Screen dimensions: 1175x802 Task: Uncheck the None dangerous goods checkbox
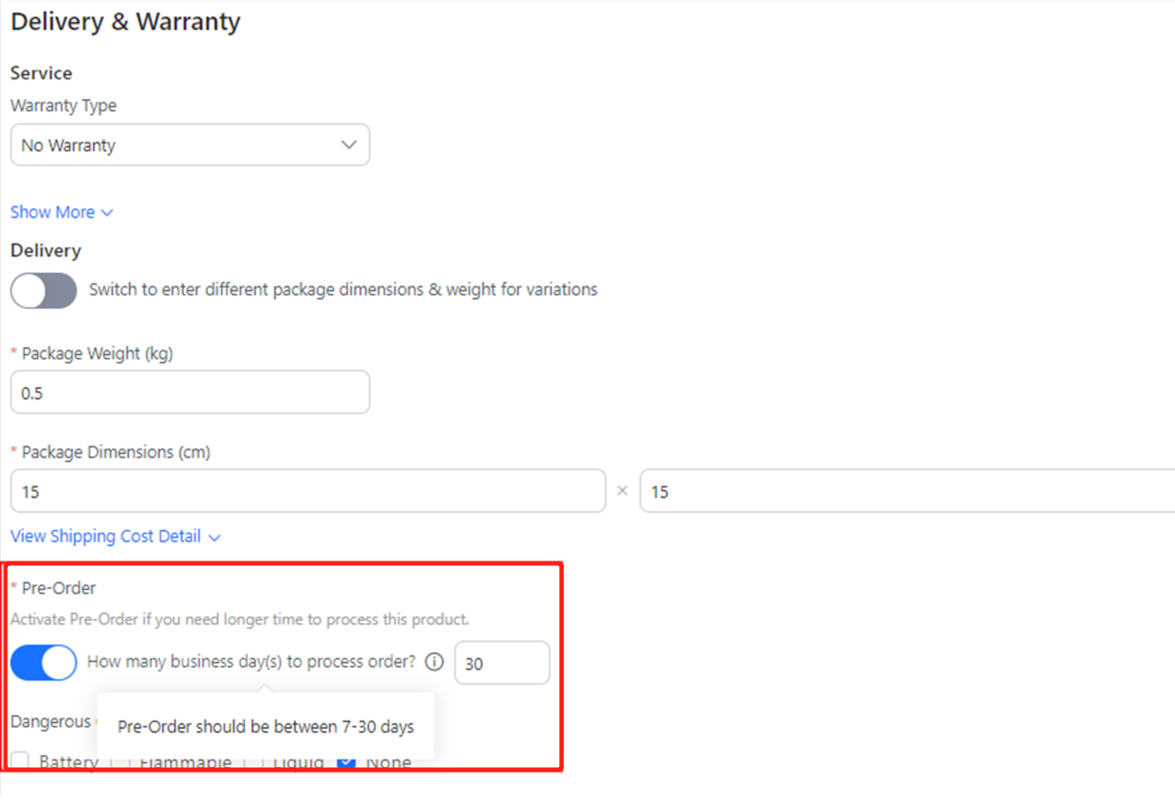click(347, 762)
